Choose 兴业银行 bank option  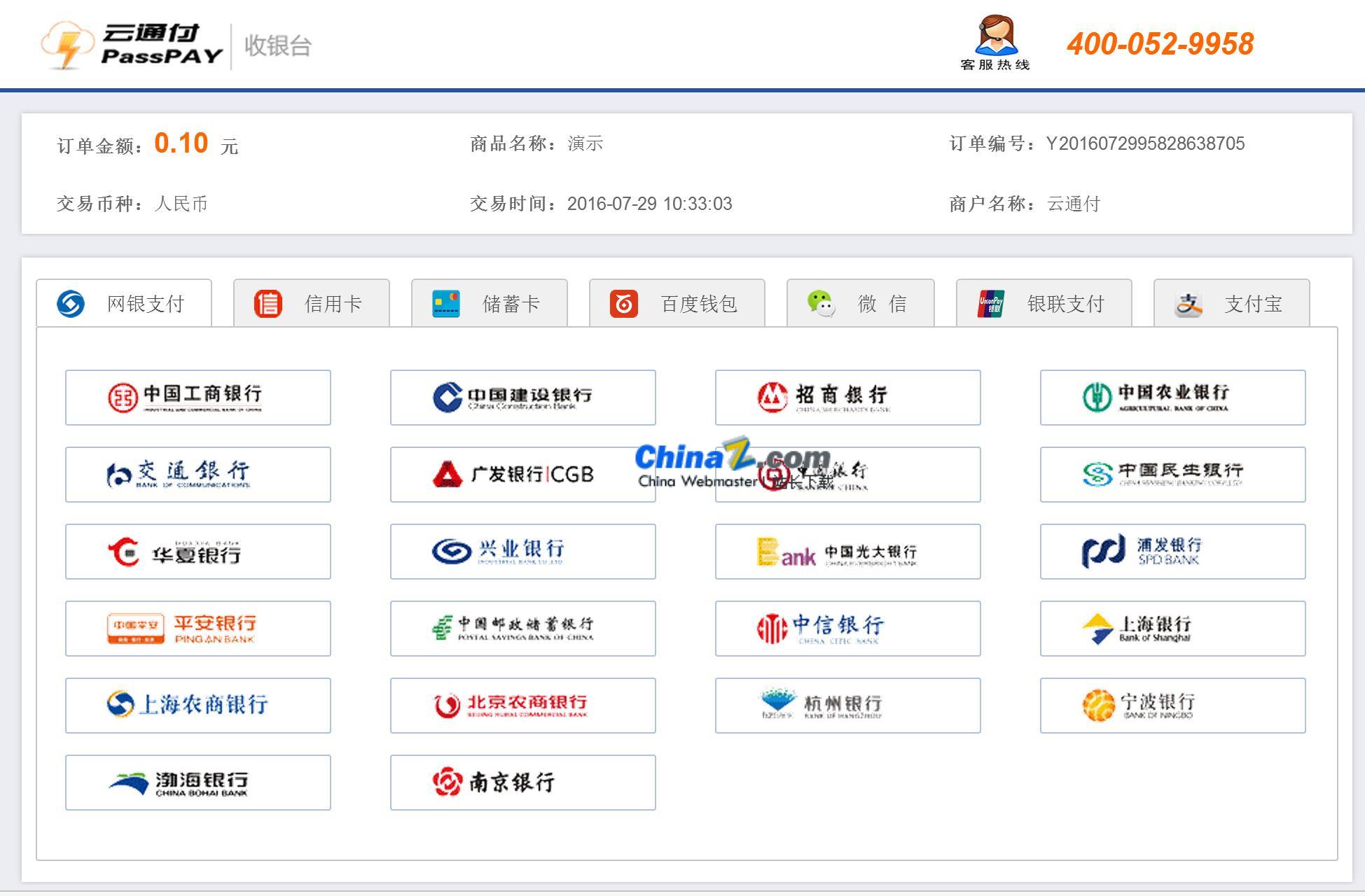point(523,552)
